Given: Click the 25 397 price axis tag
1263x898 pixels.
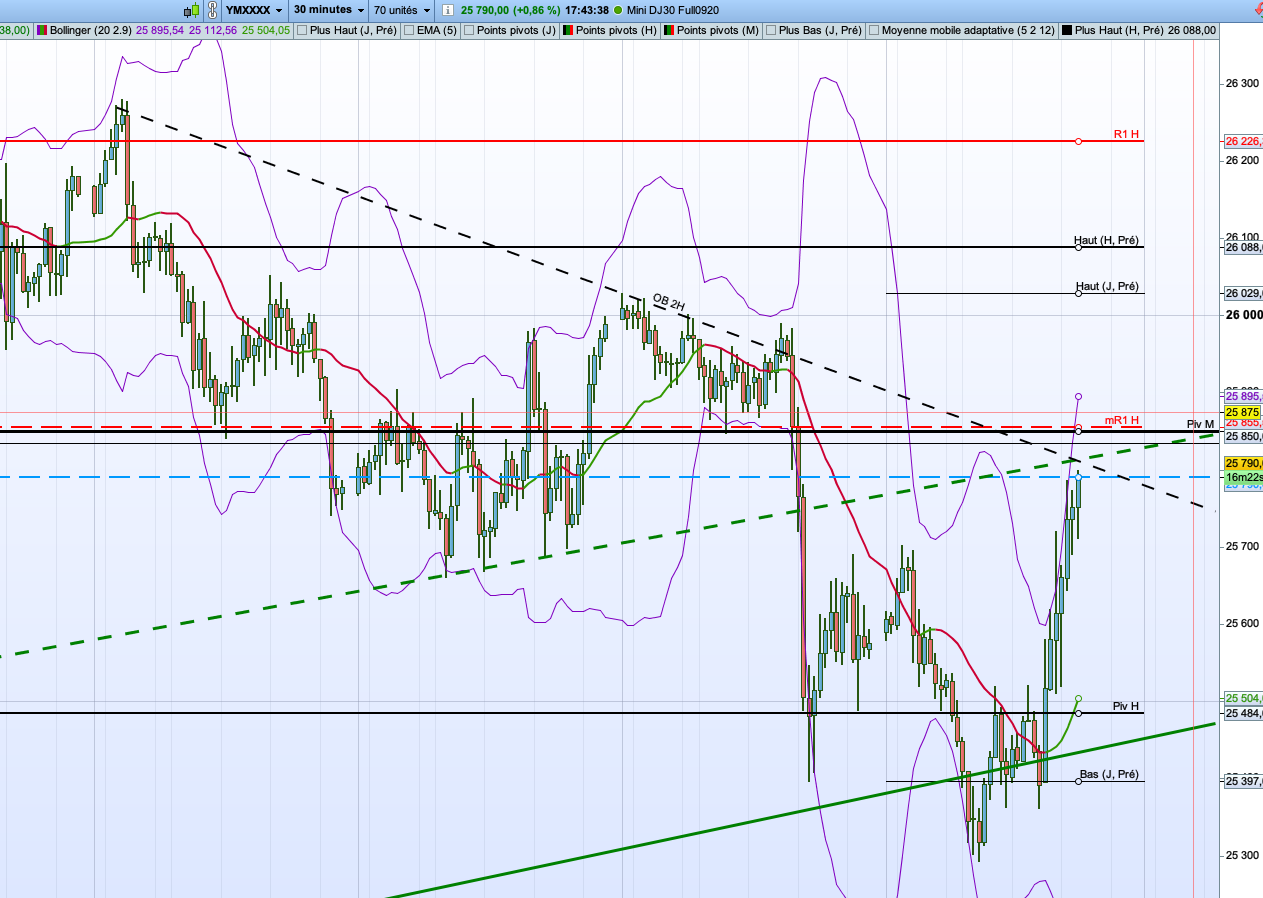Looking at the screenshot, I should click(x=1243, y=781).
